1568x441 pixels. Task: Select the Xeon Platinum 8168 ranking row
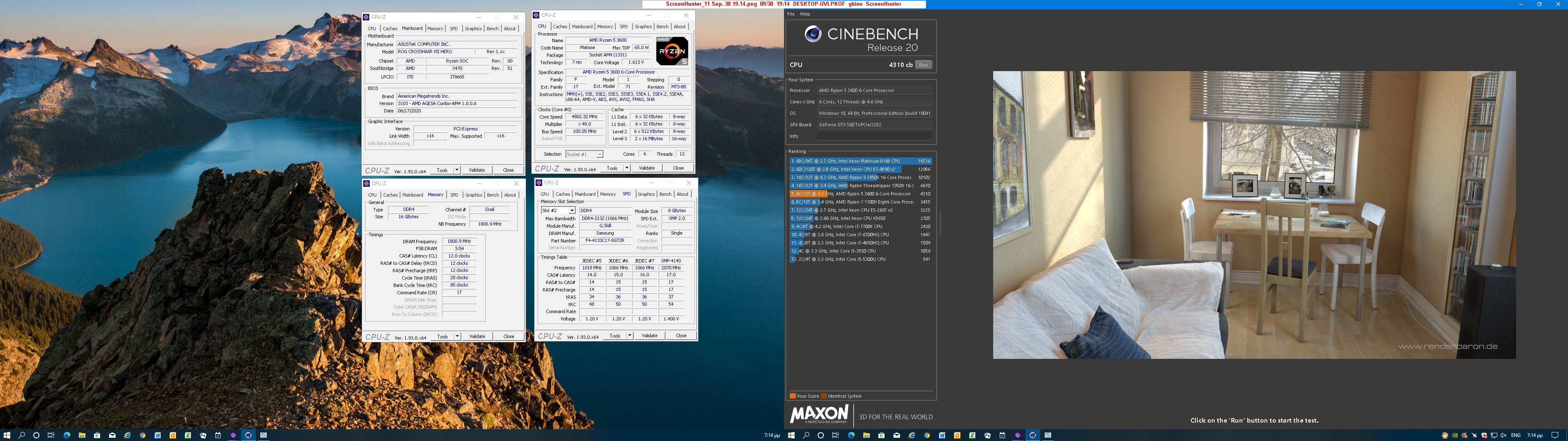861,161
